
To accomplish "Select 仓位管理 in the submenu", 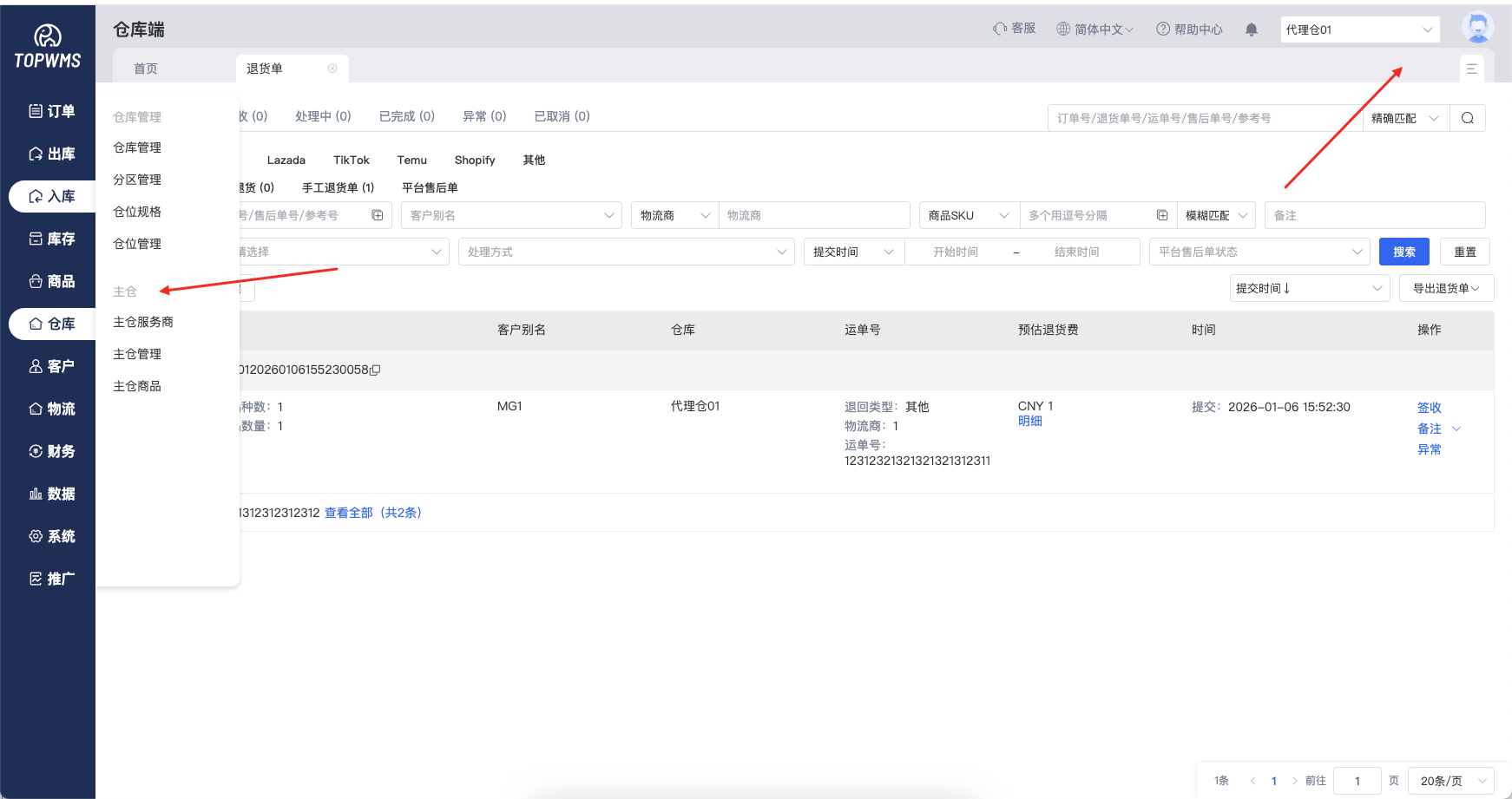I will (137, 244).
